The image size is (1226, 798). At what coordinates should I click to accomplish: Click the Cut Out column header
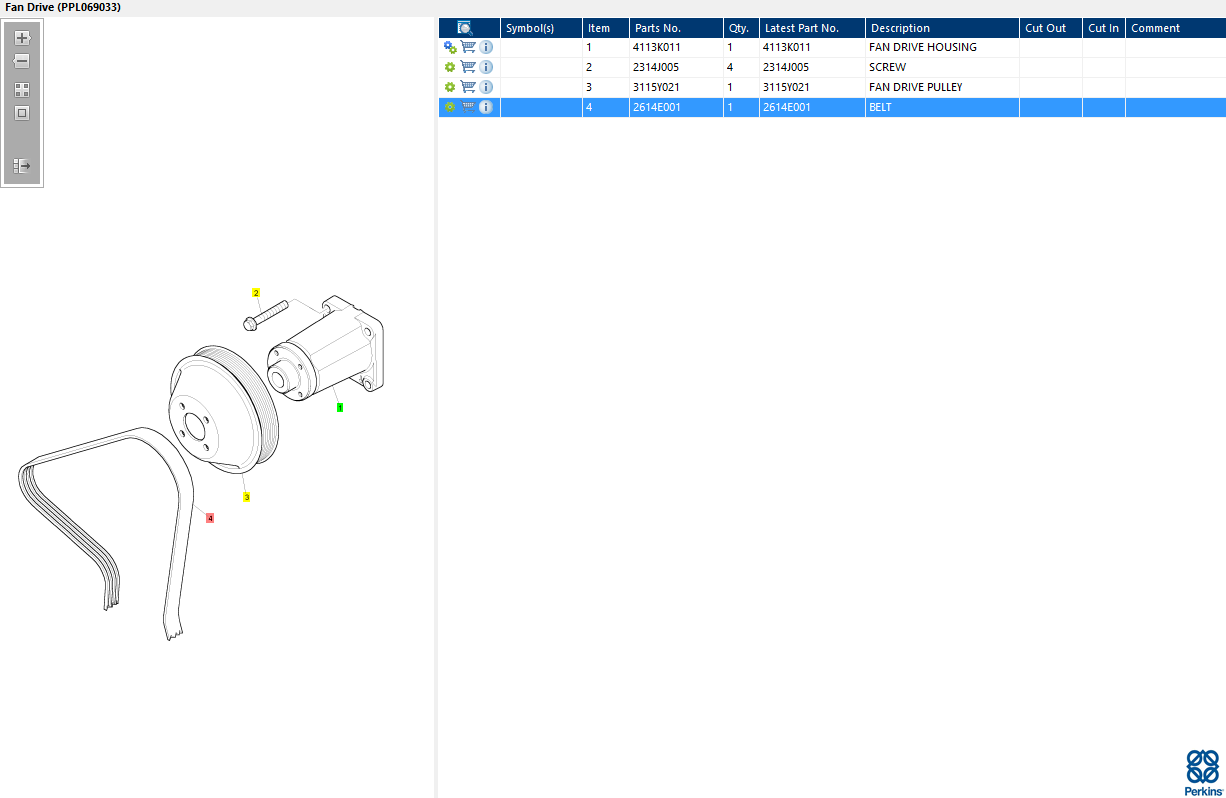1051,28
